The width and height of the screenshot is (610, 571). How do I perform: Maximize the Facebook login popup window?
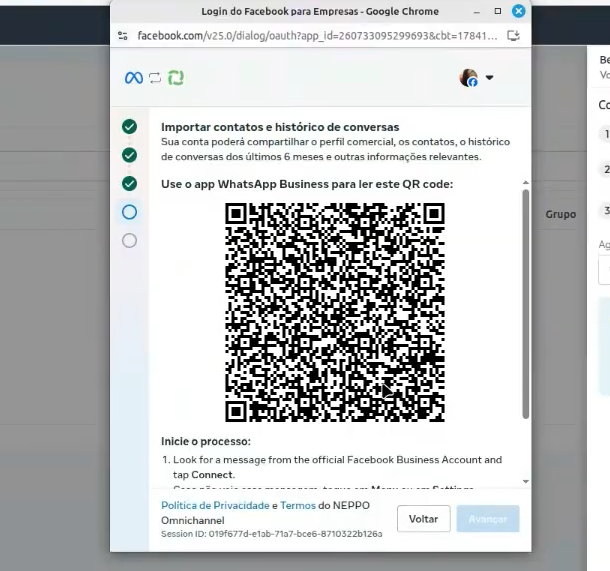coord(498,11)
